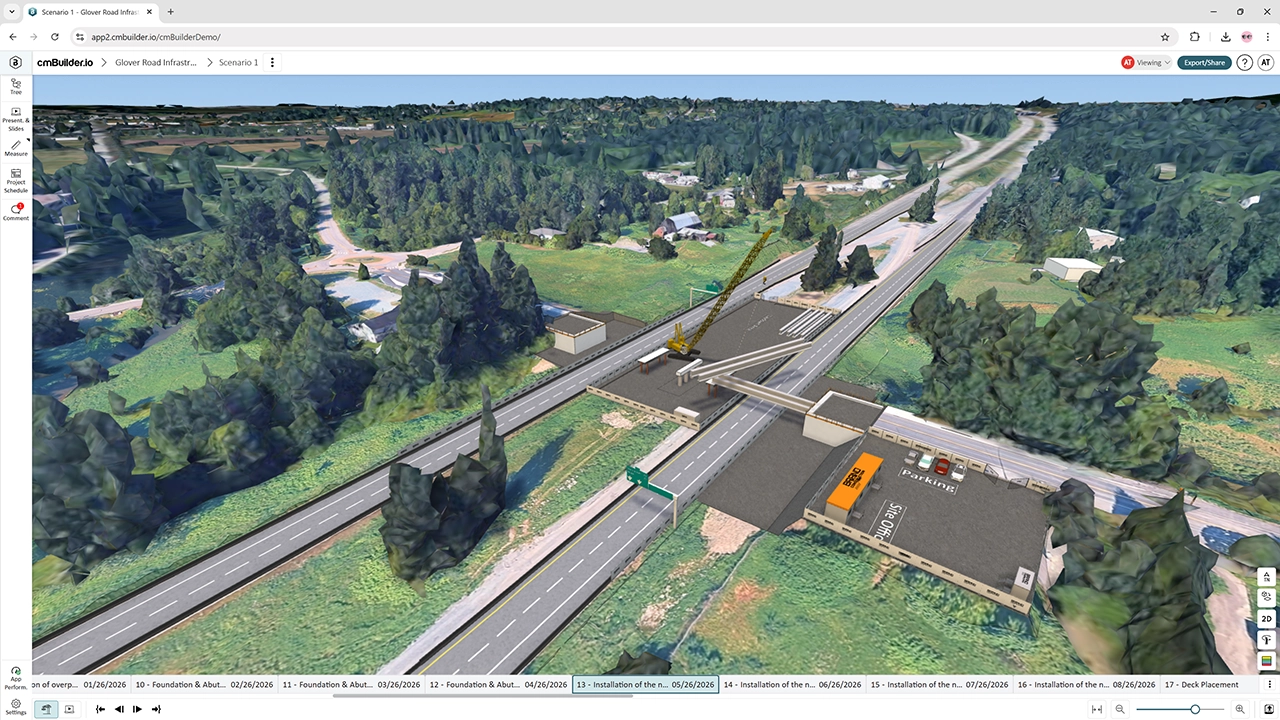This screenshot has width=1280, height=720.
Task: Click the export timeline upload icon
Action: [1268, 709]
